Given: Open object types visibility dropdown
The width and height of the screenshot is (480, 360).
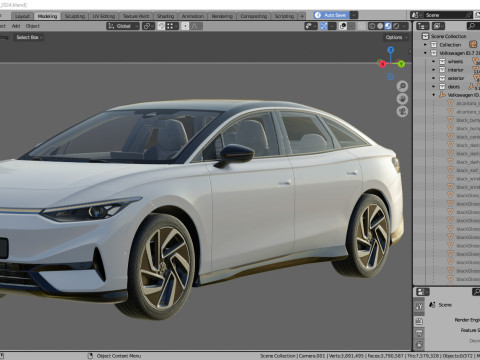Looking at the screenshot, I should (x=311, y=26).
